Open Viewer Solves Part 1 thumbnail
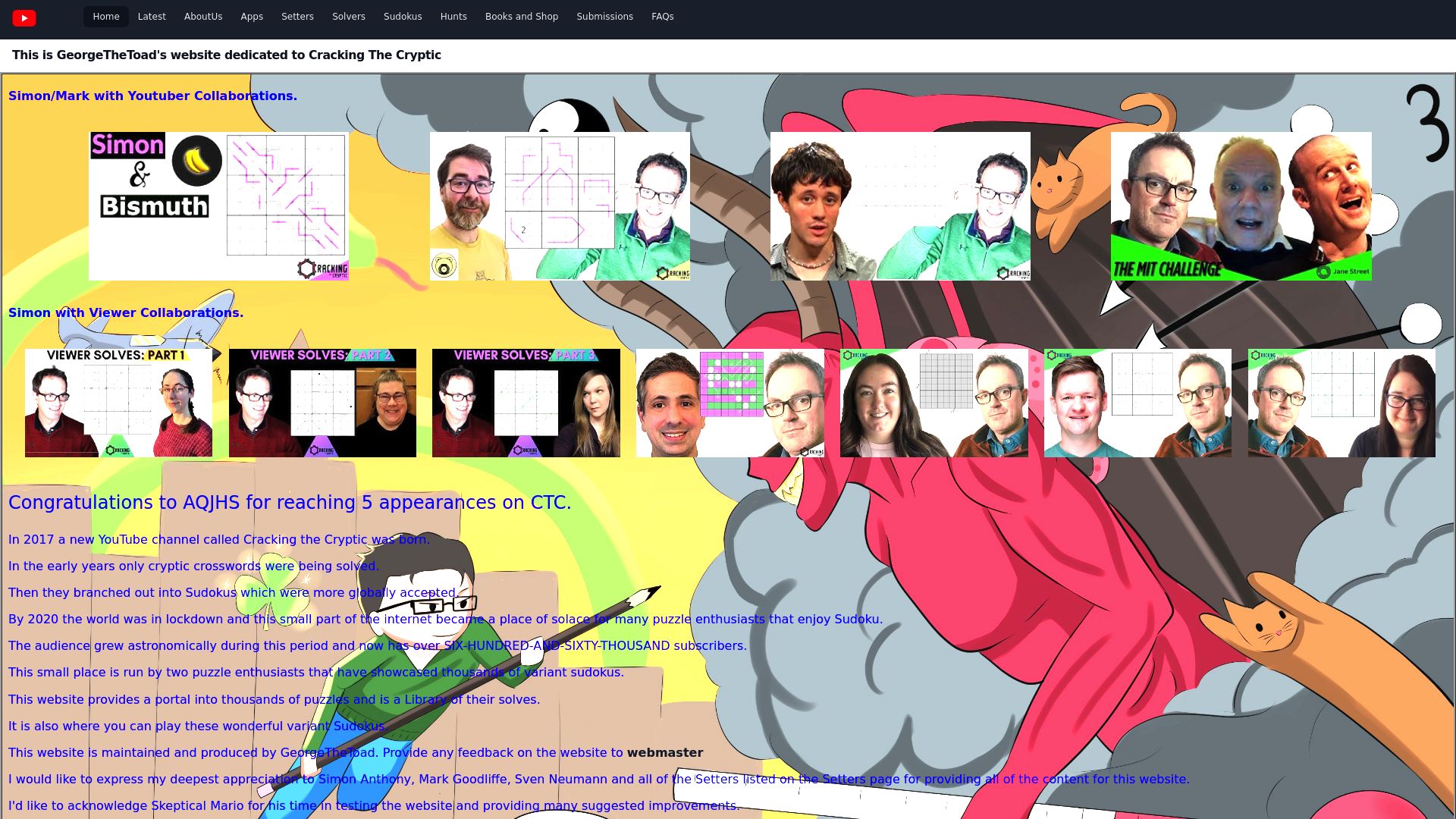Screen dimensions: 1456x819 click(118, 403)
